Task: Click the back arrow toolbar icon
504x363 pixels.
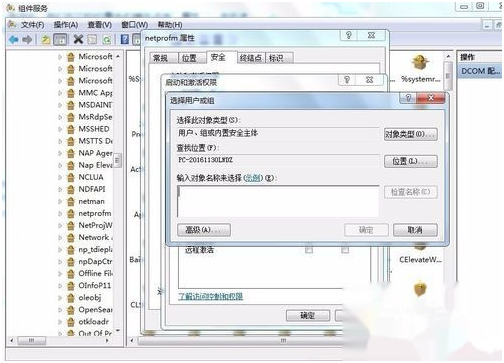Action: 14,40
